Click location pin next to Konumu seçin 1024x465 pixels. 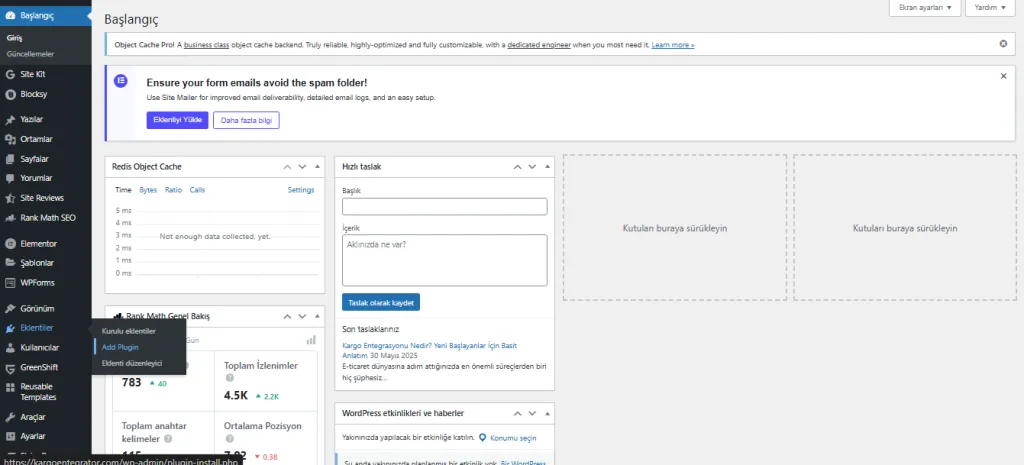pos(482,438)
